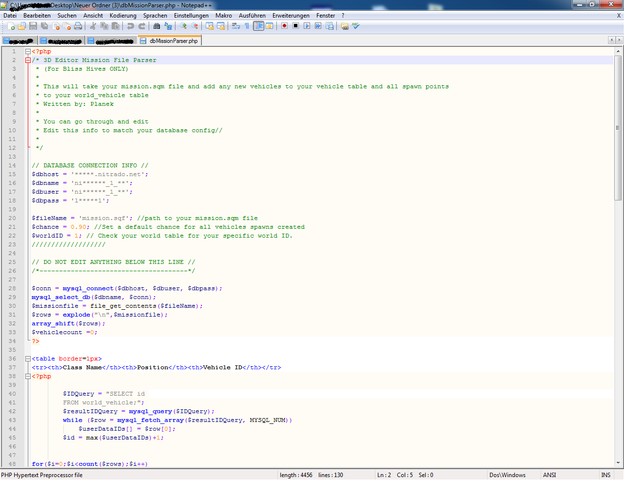The width and height of the screenshot is (624, 480).
Task: Save all open files
Action: click(x=44, y=26)
